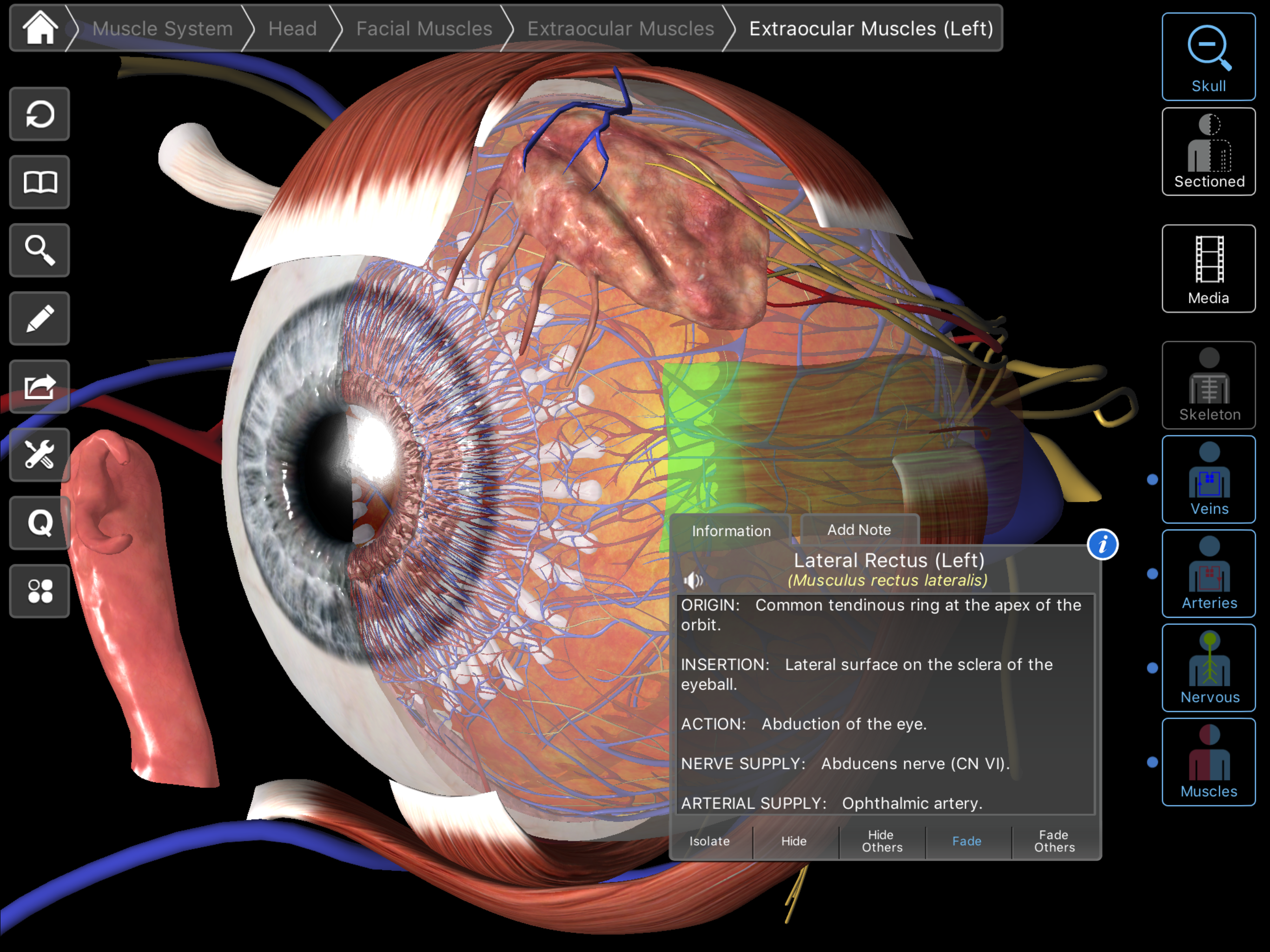Open the four-circles views menu

(40, 591)
